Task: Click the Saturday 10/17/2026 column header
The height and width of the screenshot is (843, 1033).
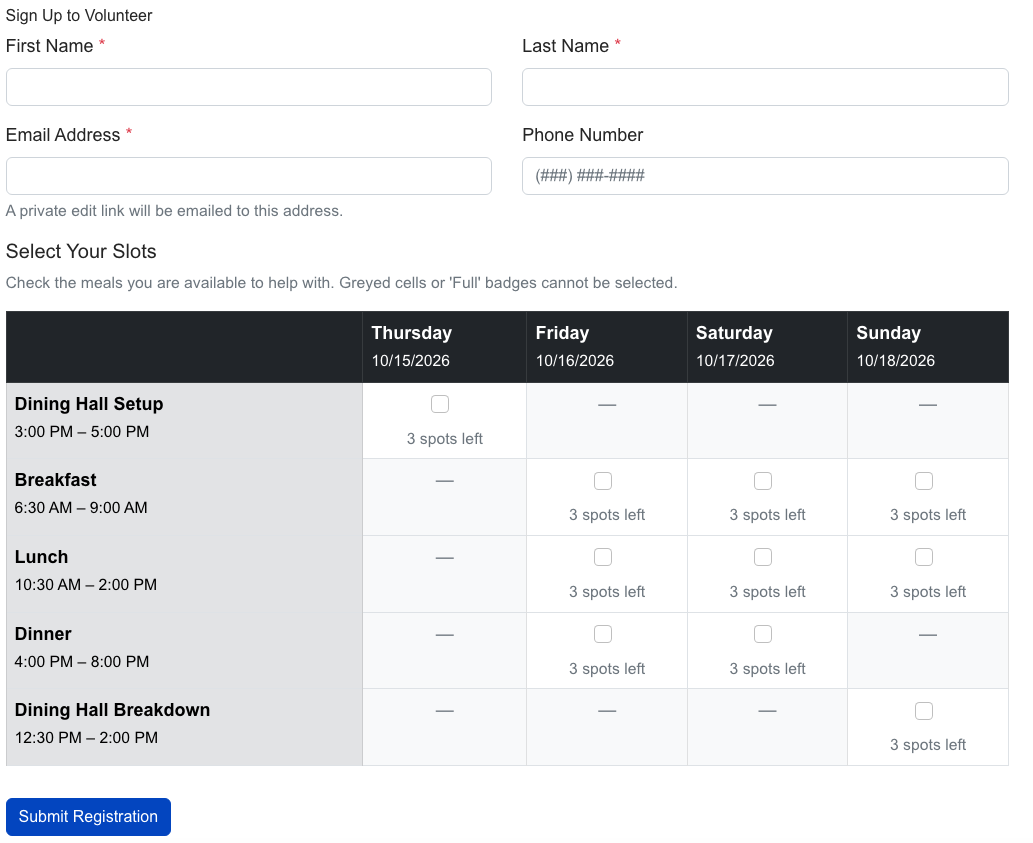Action: tap(767, 347)
